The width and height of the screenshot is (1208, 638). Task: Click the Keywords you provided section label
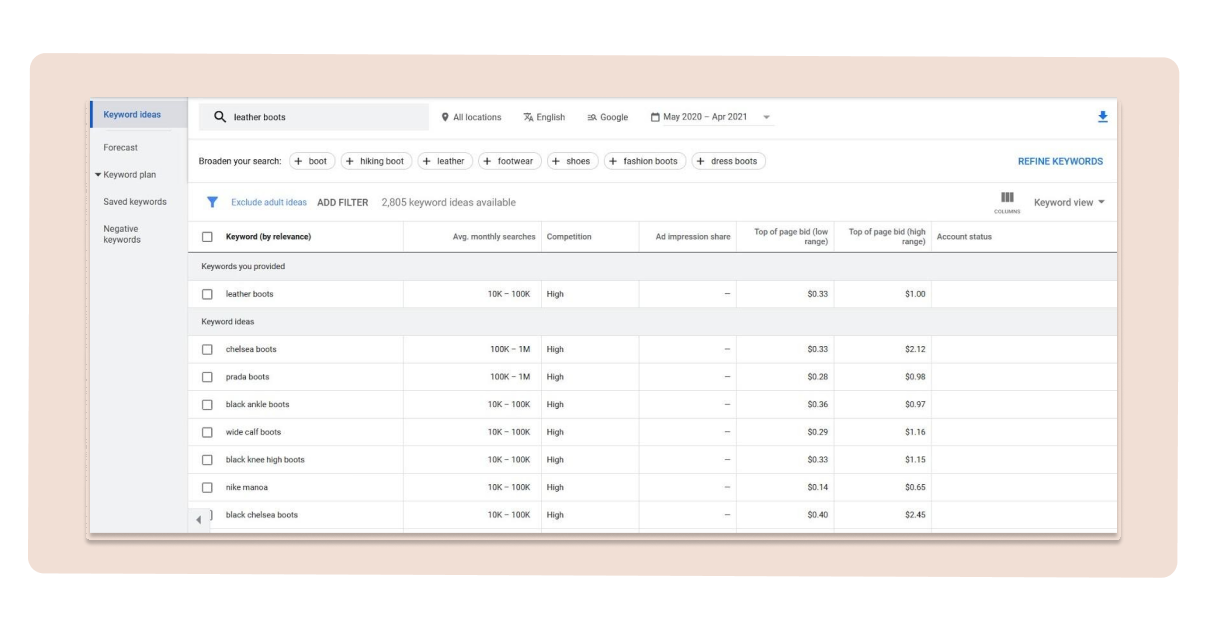coord(243,267)
